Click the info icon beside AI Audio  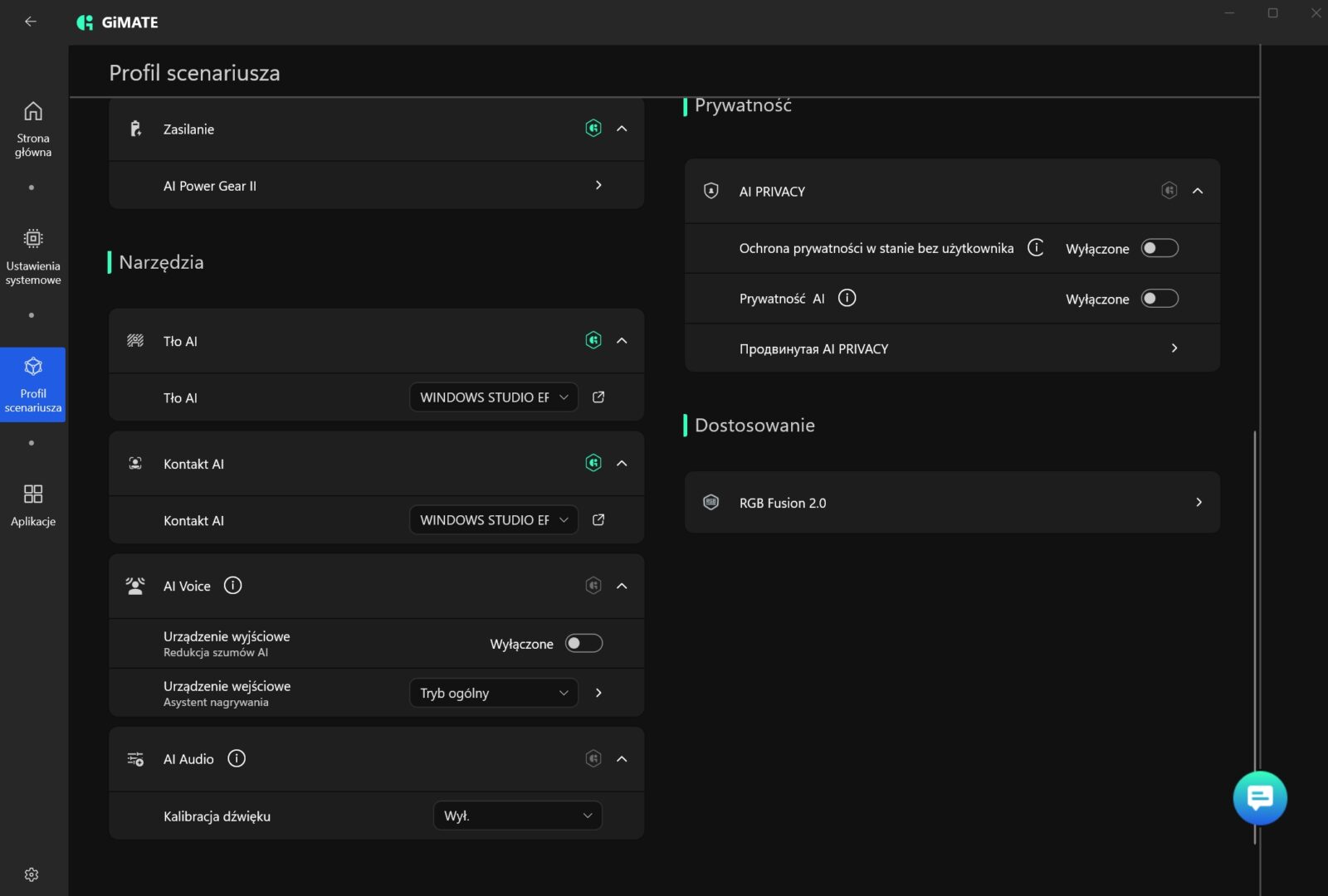coord(237,759)
